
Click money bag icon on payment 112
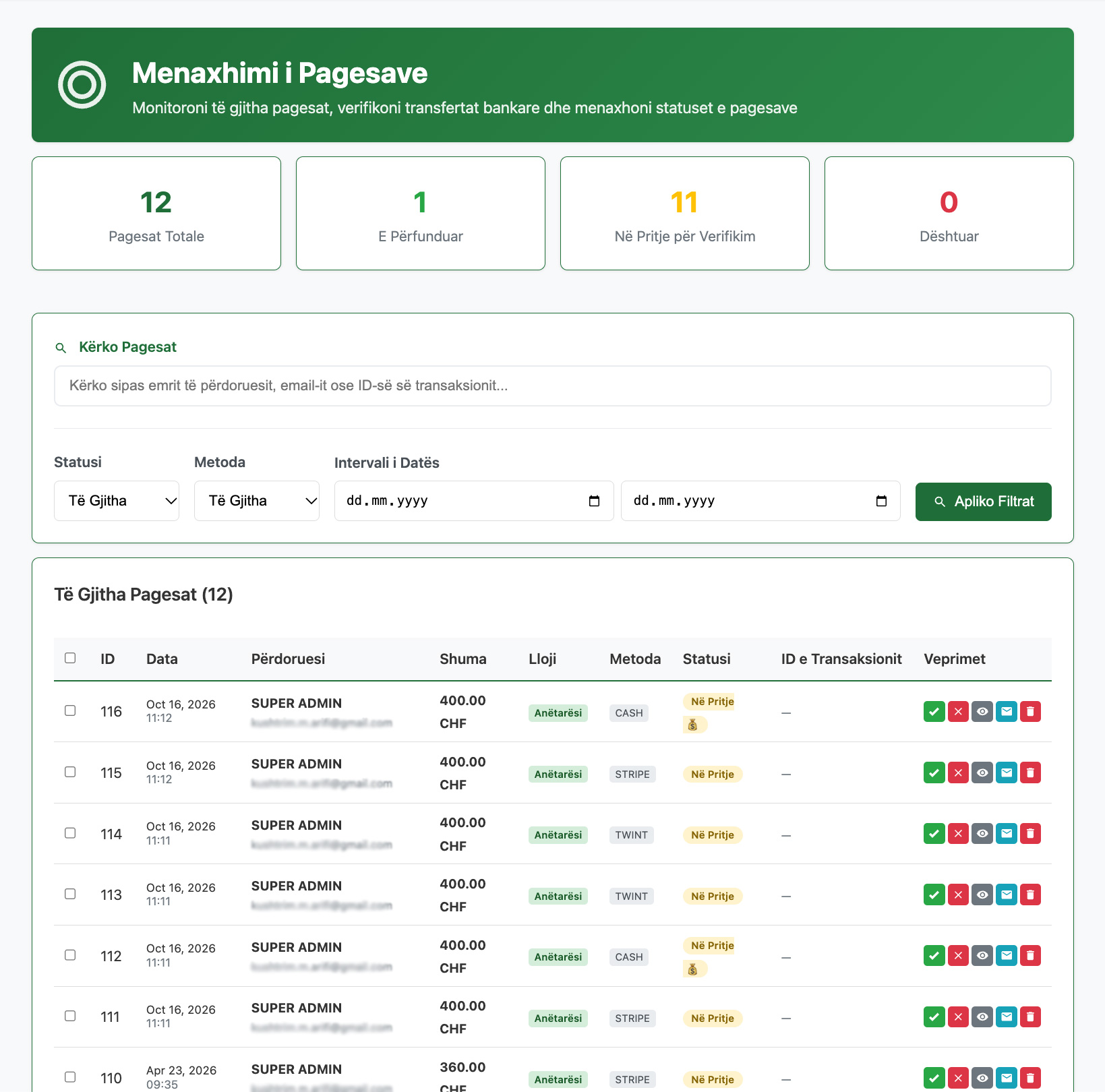694,969
